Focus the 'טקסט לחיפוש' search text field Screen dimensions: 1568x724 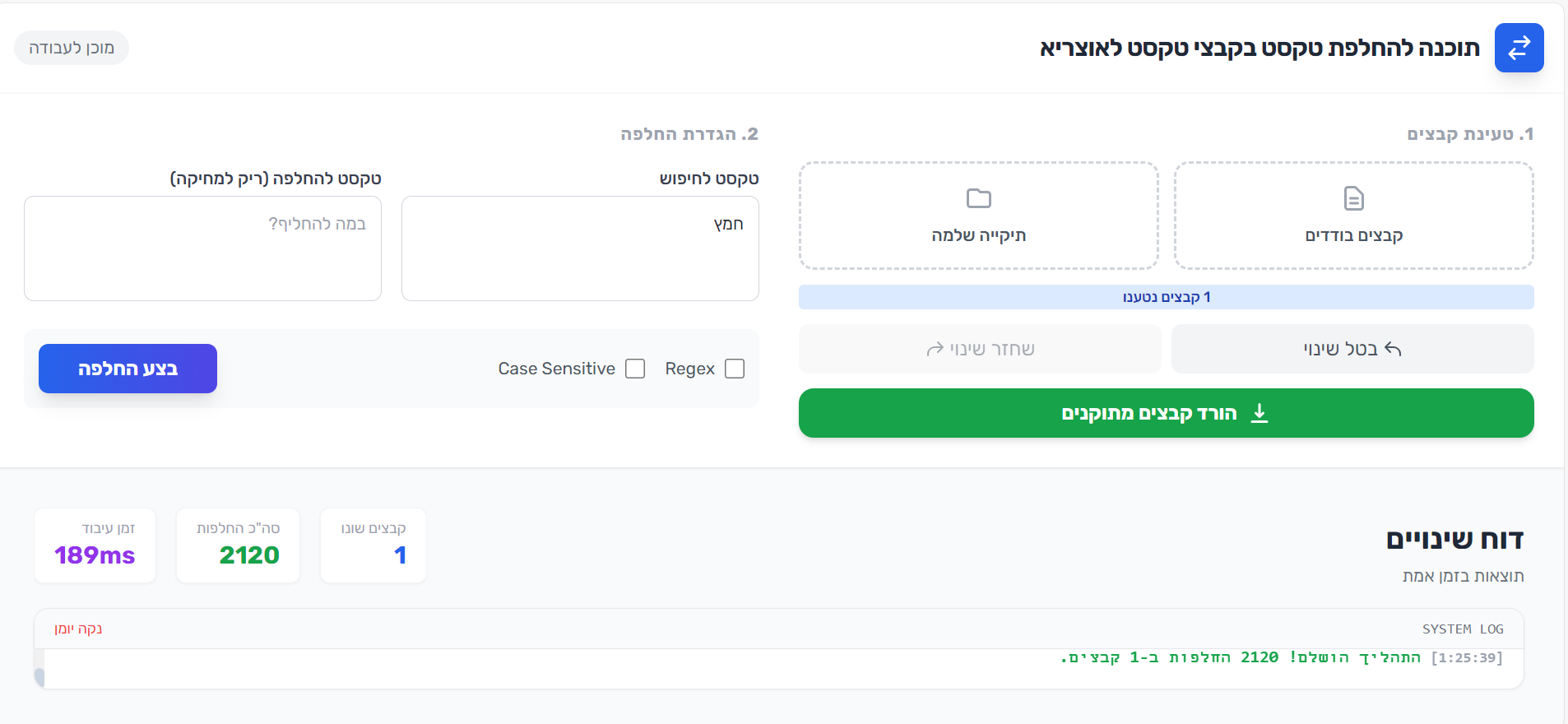[580, 248]
